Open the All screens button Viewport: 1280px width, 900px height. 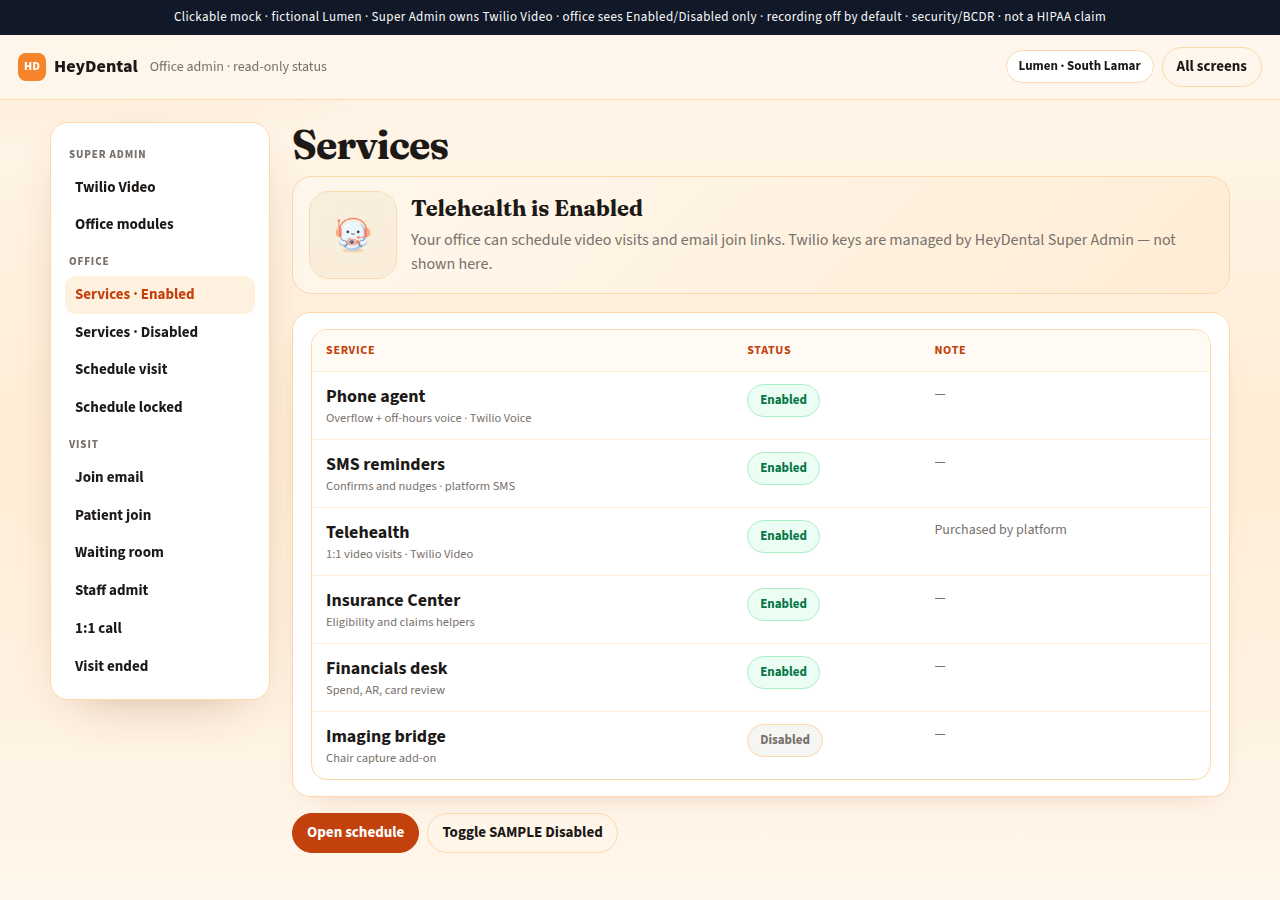coord(1212,66)
